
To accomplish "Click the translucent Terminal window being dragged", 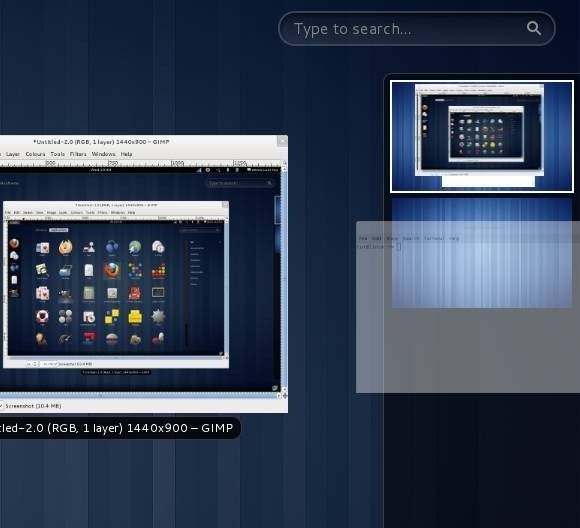I will click(x=468, y=307).
